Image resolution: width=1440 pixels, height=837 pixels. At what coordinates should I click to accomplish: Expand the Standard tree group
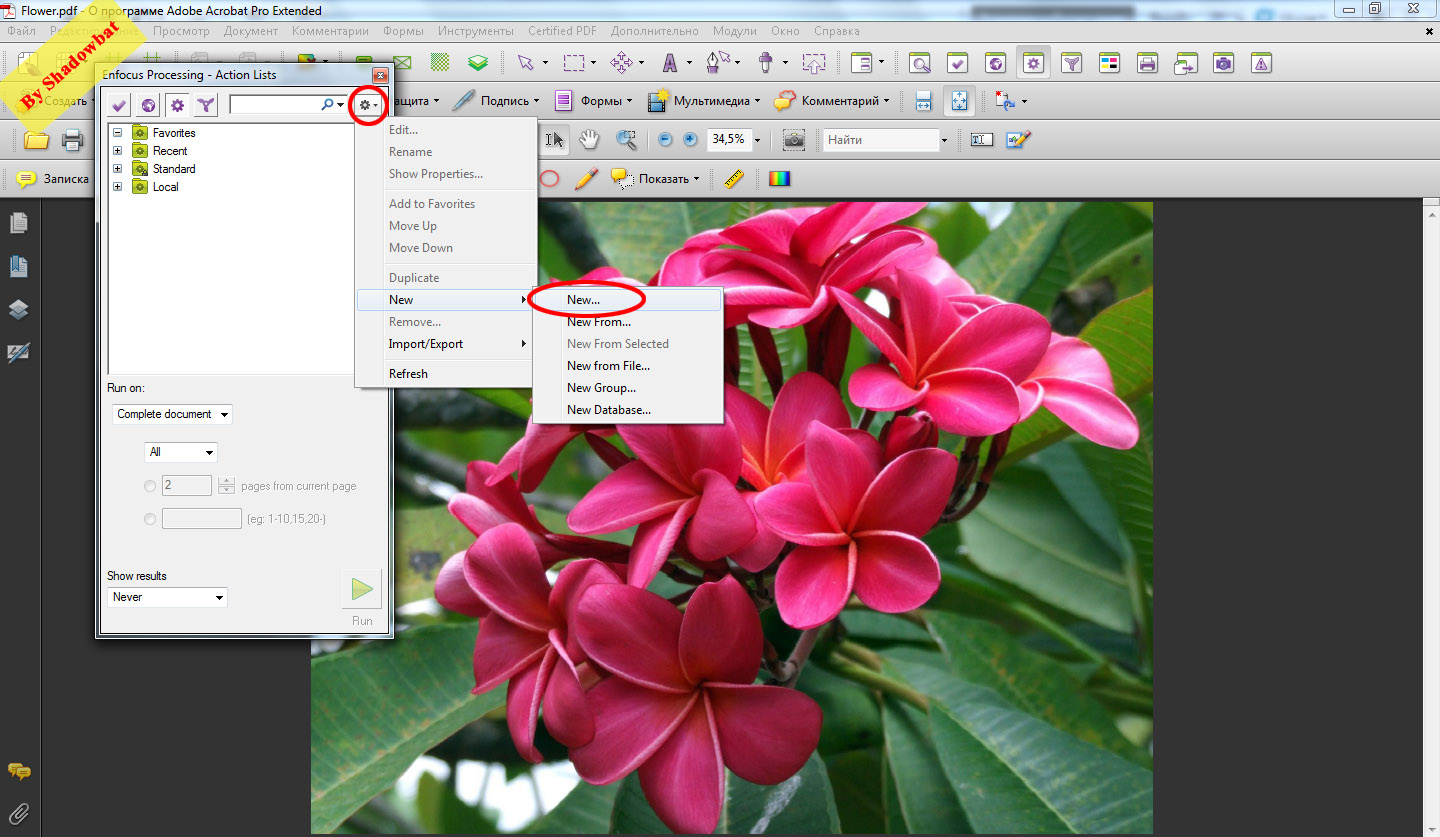click(117, 169)
